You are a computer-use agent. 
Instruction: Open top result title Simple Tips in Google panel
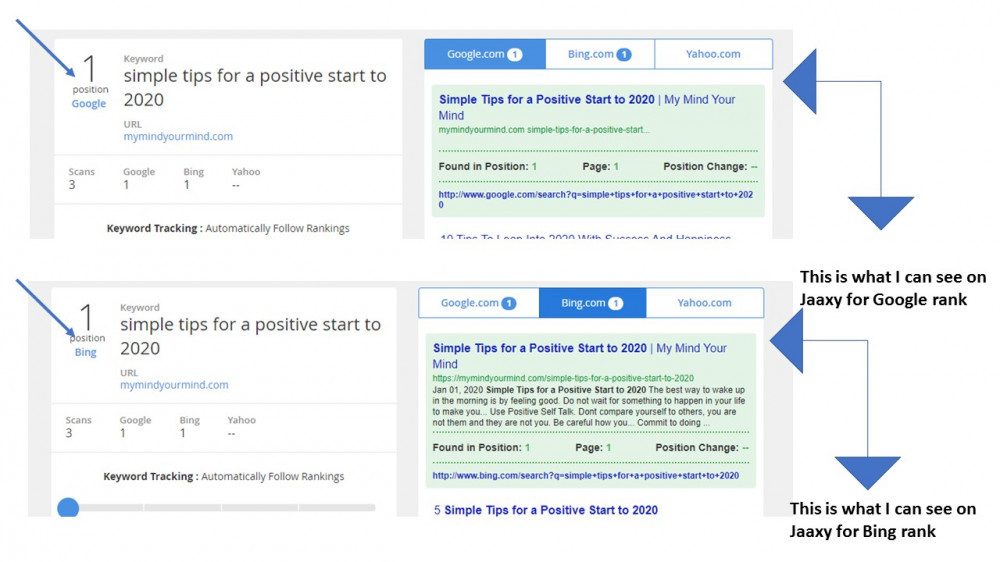[587, 107]
